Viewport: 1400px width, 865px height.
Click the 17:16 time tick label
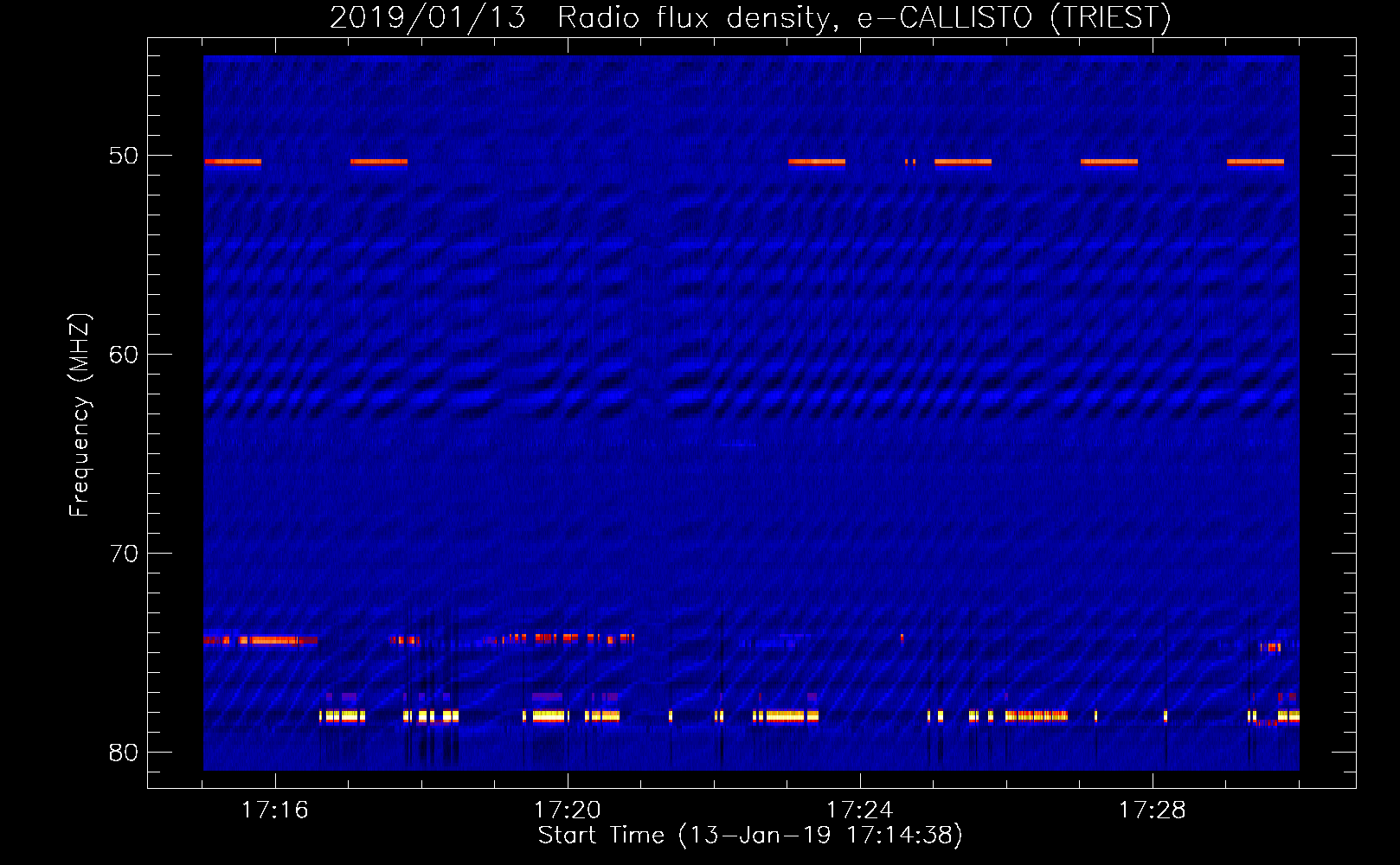coord(275,811)
